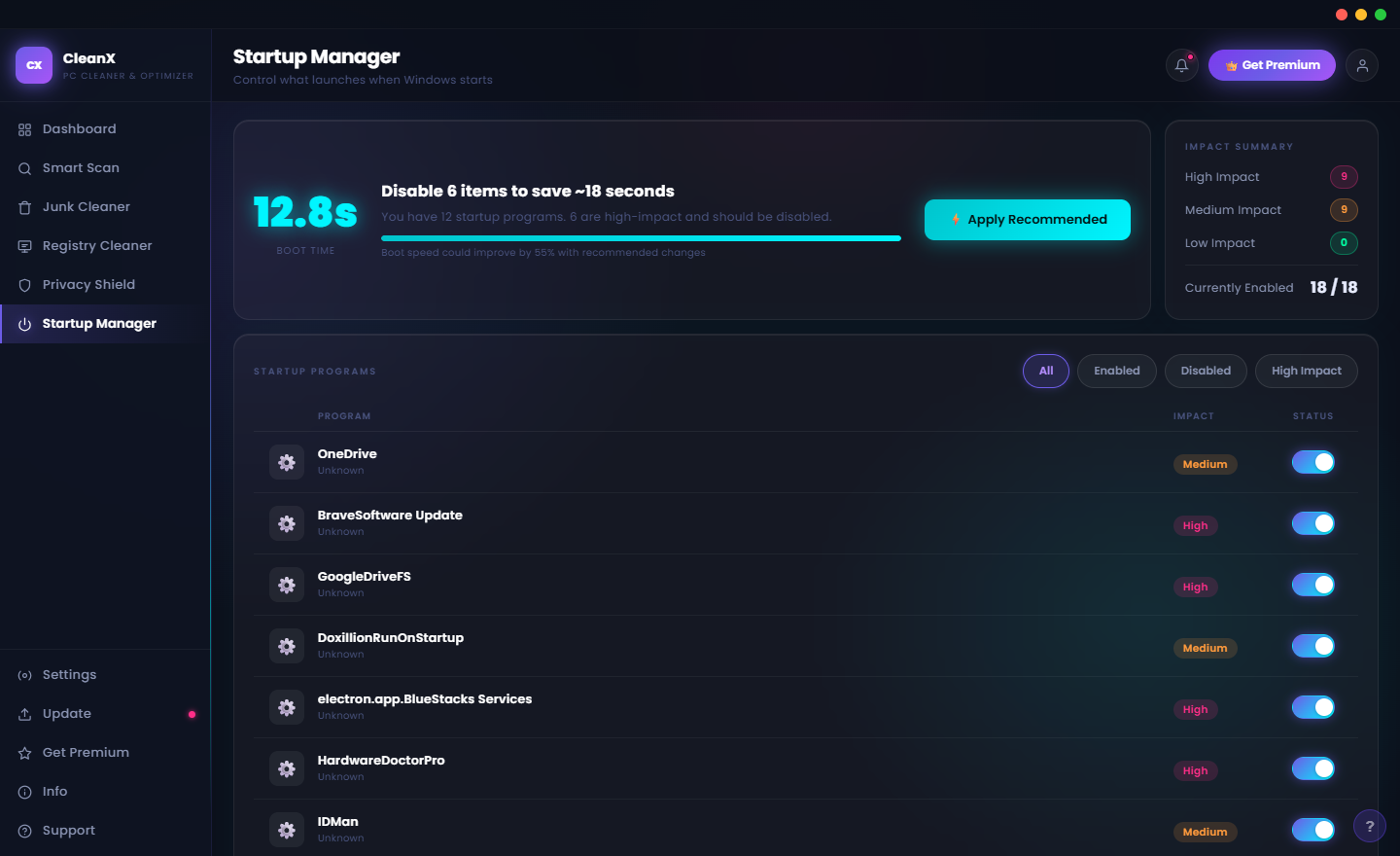Click the CleanX logo icon
Viewport: 1400px width, 856px height.
pyautogui.click(x=34, y=65)
